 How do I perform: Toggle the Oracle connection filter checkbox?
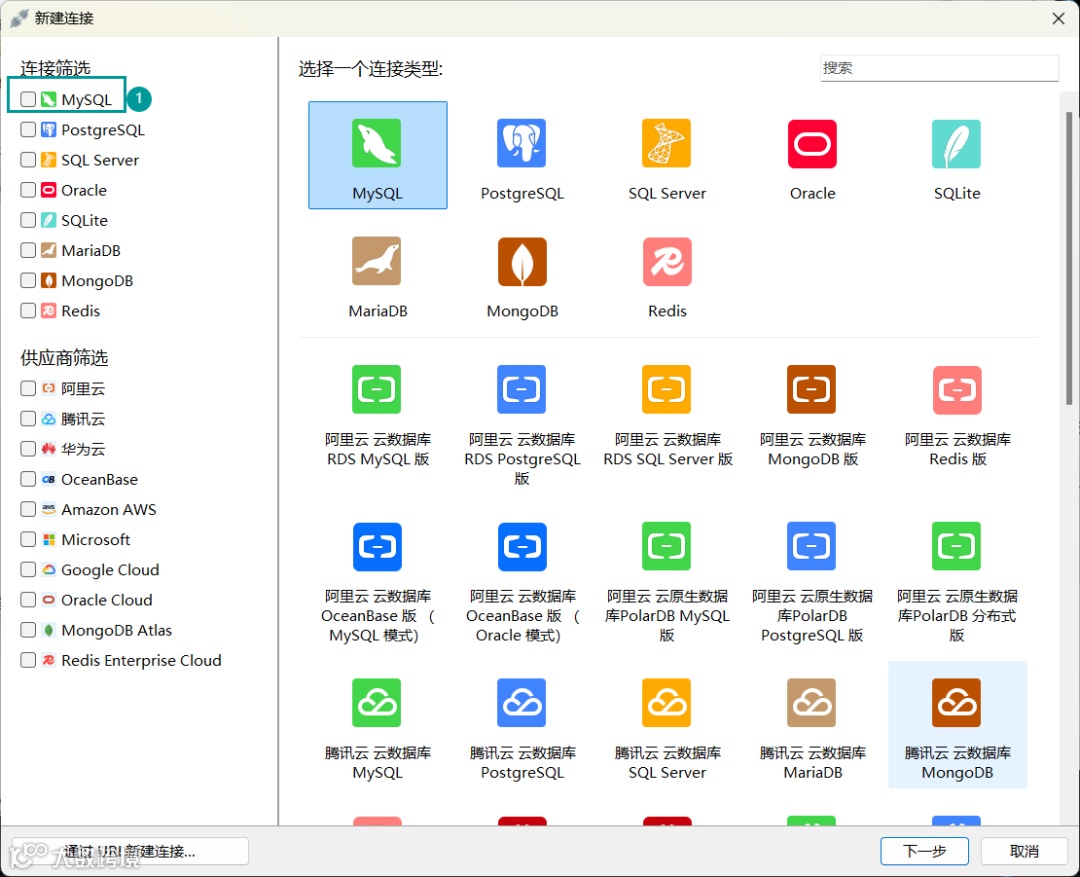point(28,189)
